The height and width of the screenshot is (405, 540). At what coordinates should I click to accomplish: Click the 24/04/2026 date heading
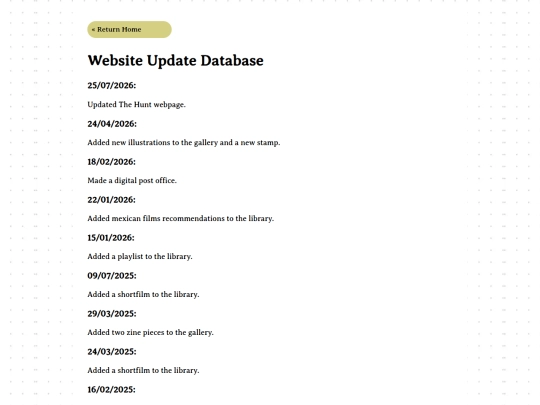[112, 124]
